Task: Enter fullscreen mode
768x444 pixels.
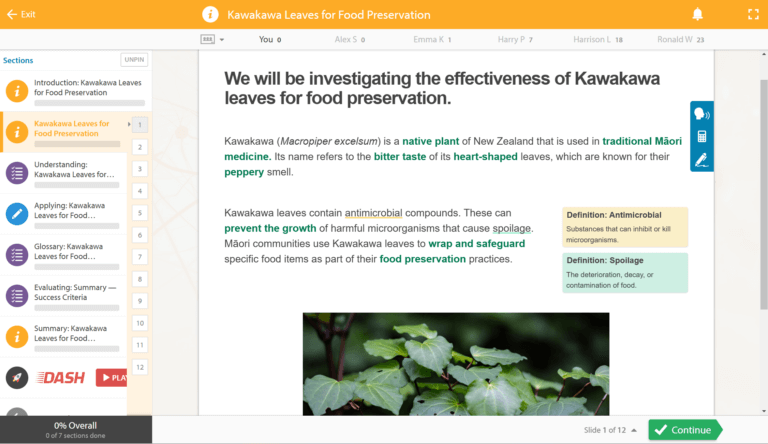Action: click(753, 14)
